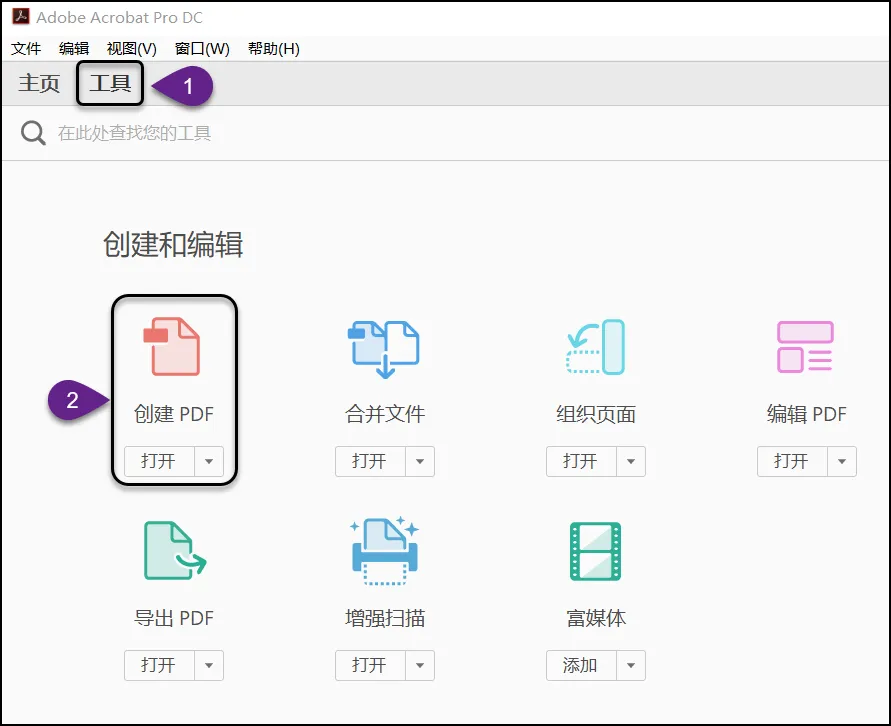
Task: Click the 合并文件 tool icon
Action: pyautogui.click(x=384, y=349)
